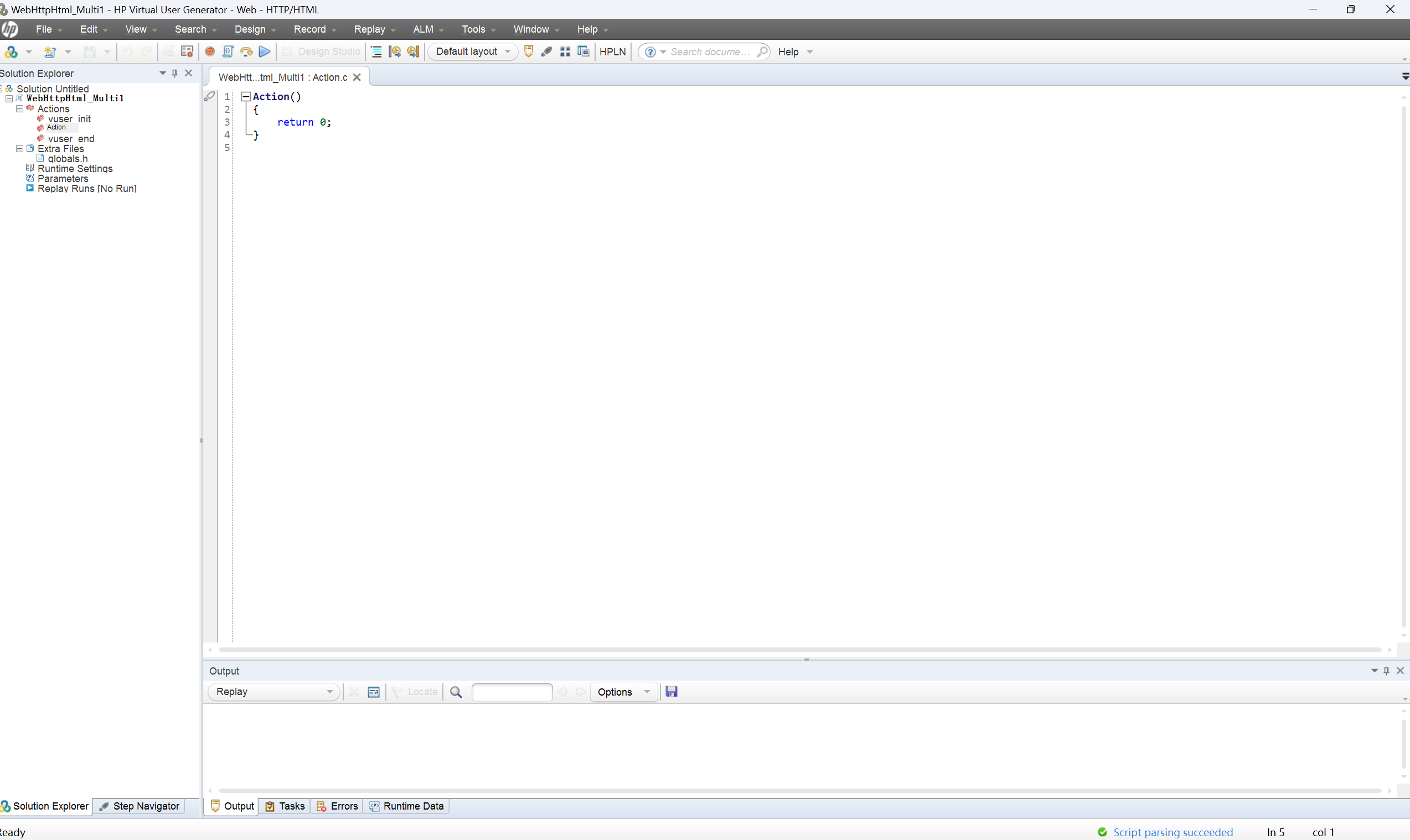This screenshot has width=1410, height=840.
Task: Click the recording options icon in toolbar
Action: (187, 51)
